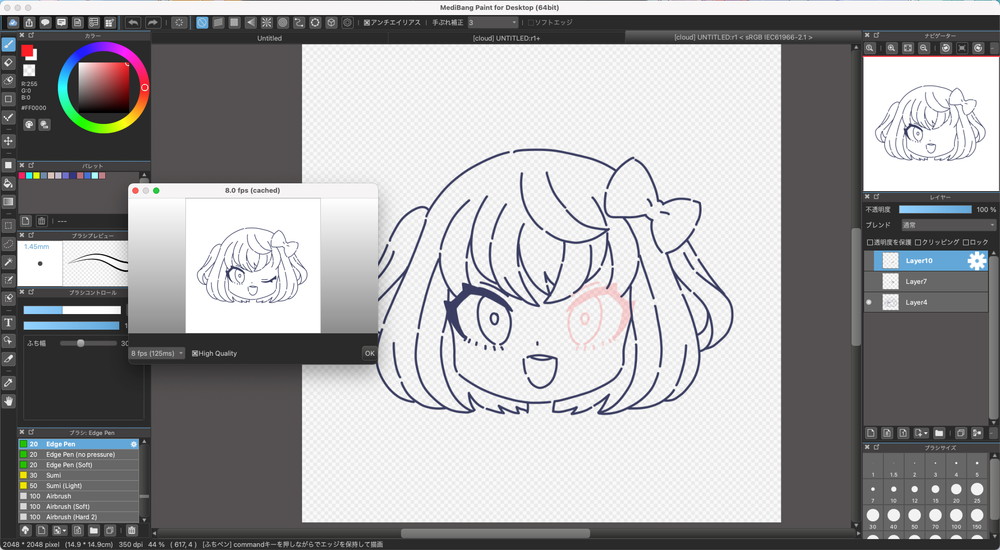Toggle visibility of Layer4
Viewport: 1000px width, 550px height.
[x=869, y=302]
